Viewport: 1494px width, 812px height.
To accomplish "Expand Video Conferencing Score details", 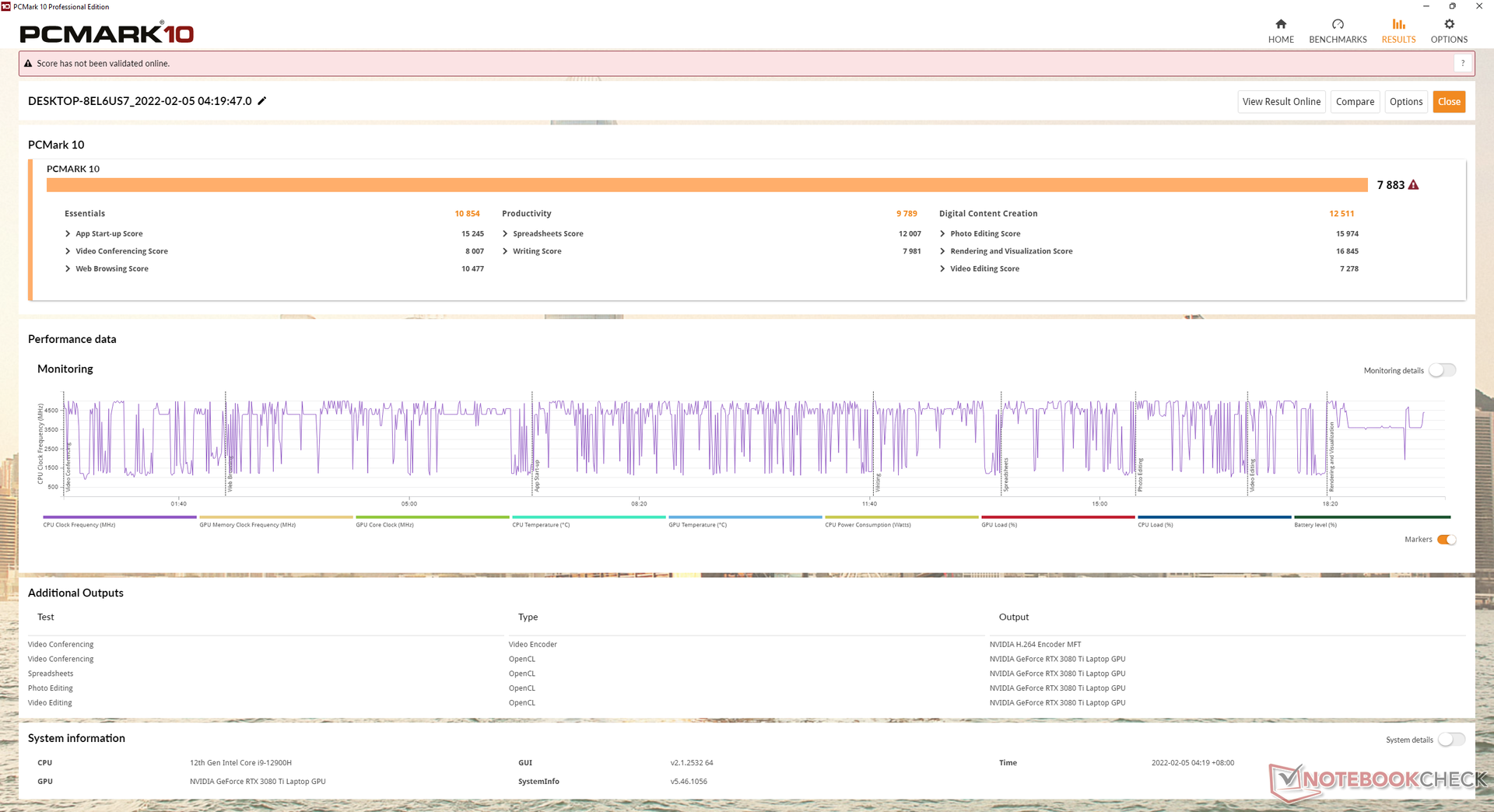I will coord(68,251).
